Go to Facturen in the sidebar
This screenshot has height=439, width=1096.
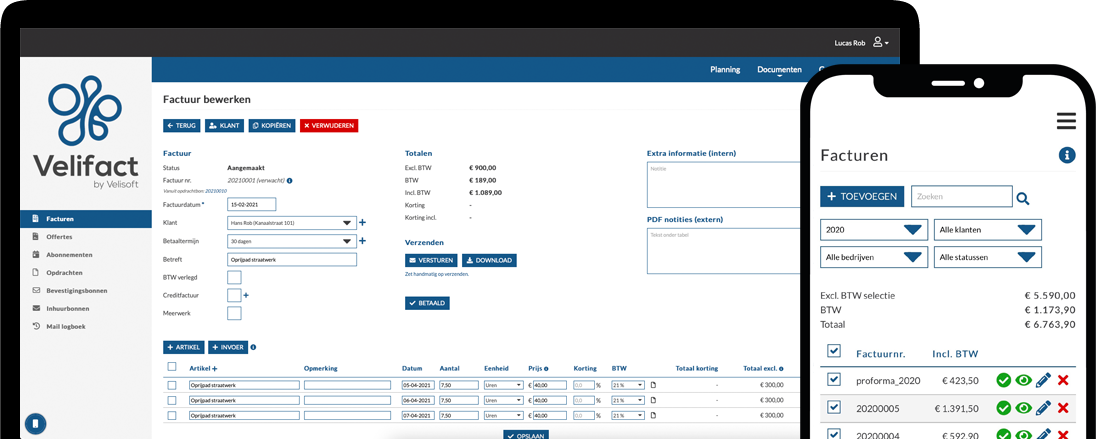(85, 219)
